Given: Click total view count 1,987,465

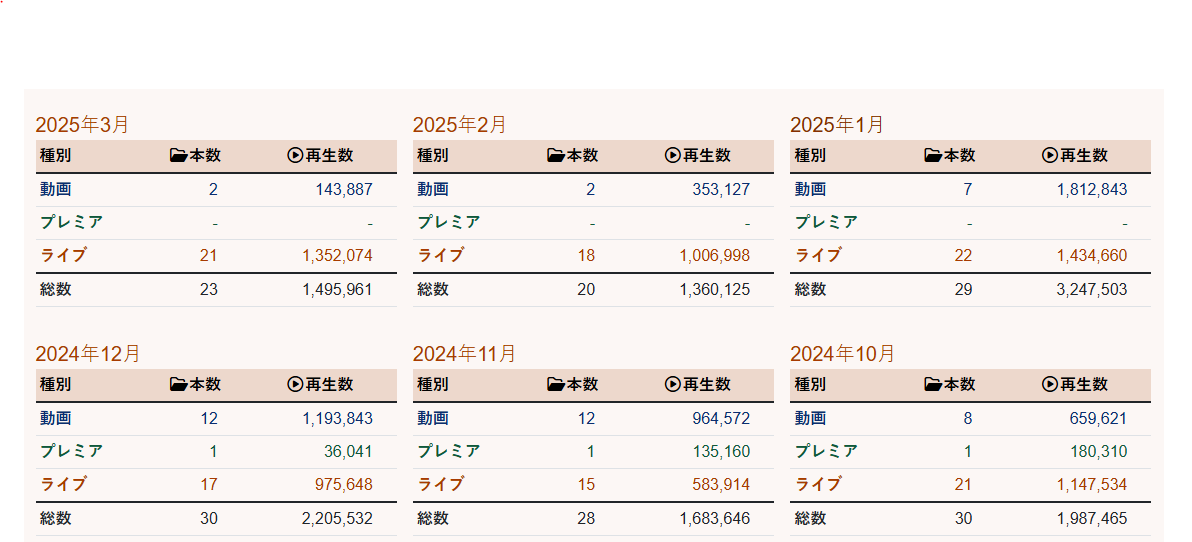Looking at the screenshot, I should [x=1092, y=518].
